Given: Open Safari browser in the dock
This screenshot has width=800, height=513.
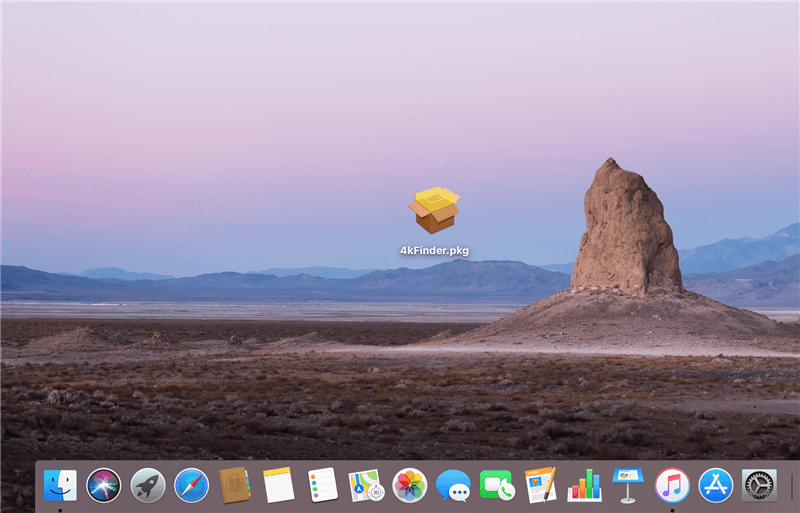Looking at the screenshot, I should click(x=191, y=485).
